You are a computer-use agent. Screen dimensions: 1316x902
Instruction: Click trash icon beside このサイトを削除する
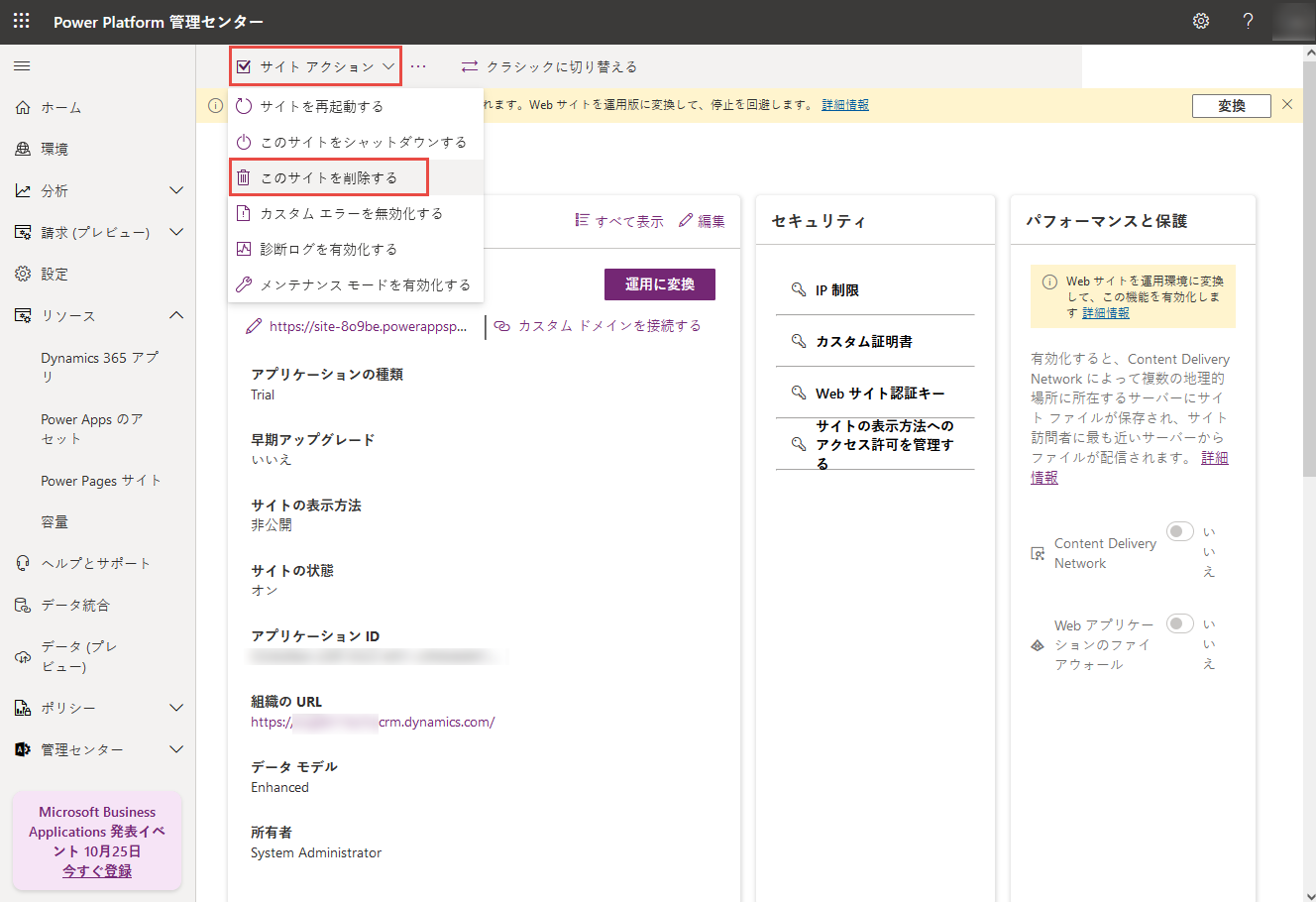(x=244, y=177)
